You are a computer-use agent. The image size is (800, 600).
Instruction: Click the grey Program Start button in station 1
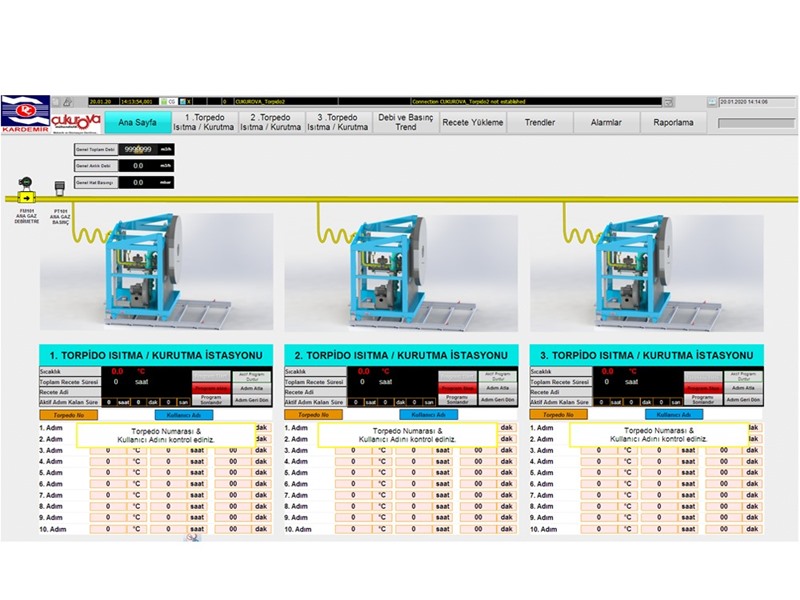(211, 377)
